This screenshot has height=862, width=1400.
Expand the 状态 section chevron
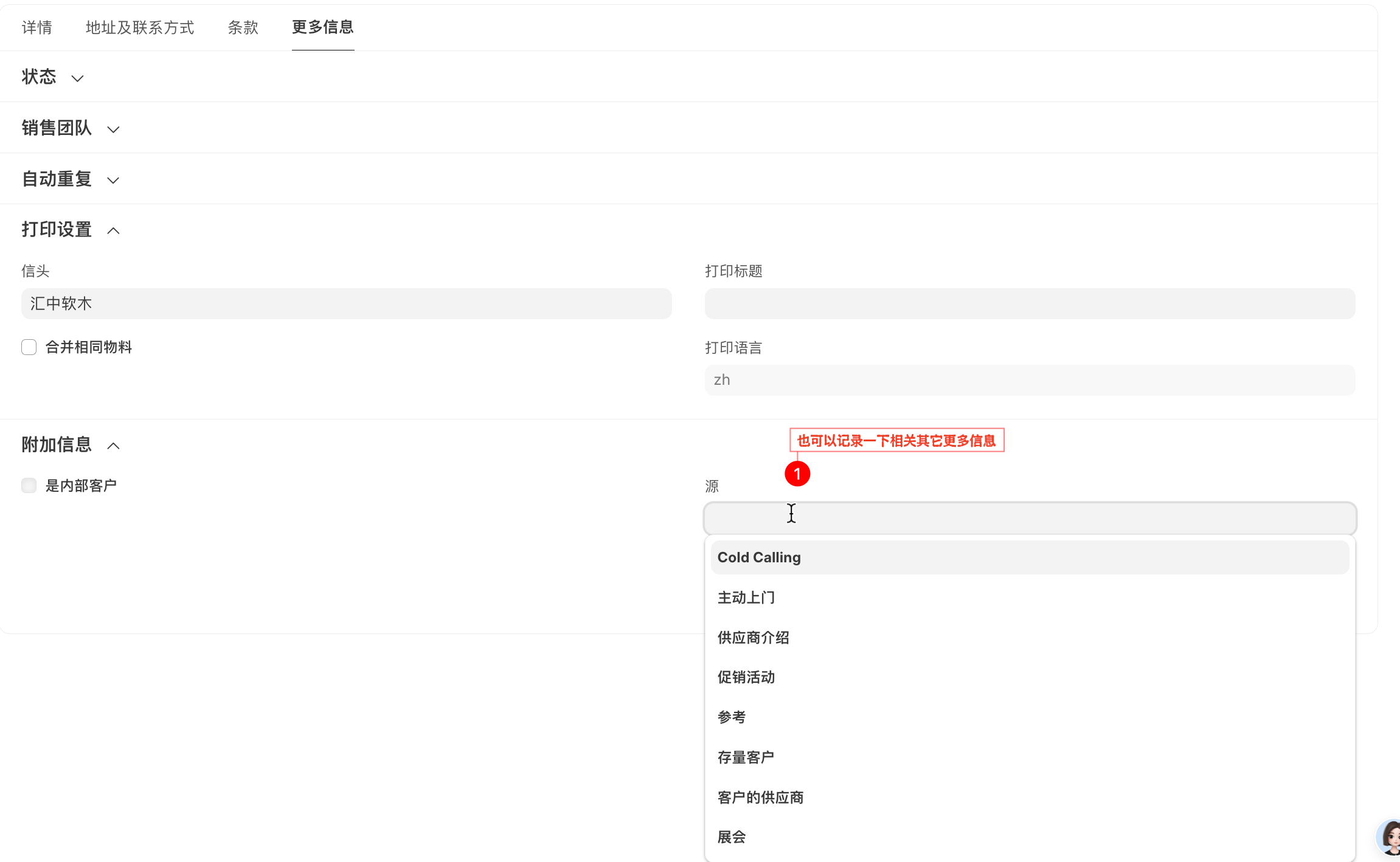tap(77, 78)
